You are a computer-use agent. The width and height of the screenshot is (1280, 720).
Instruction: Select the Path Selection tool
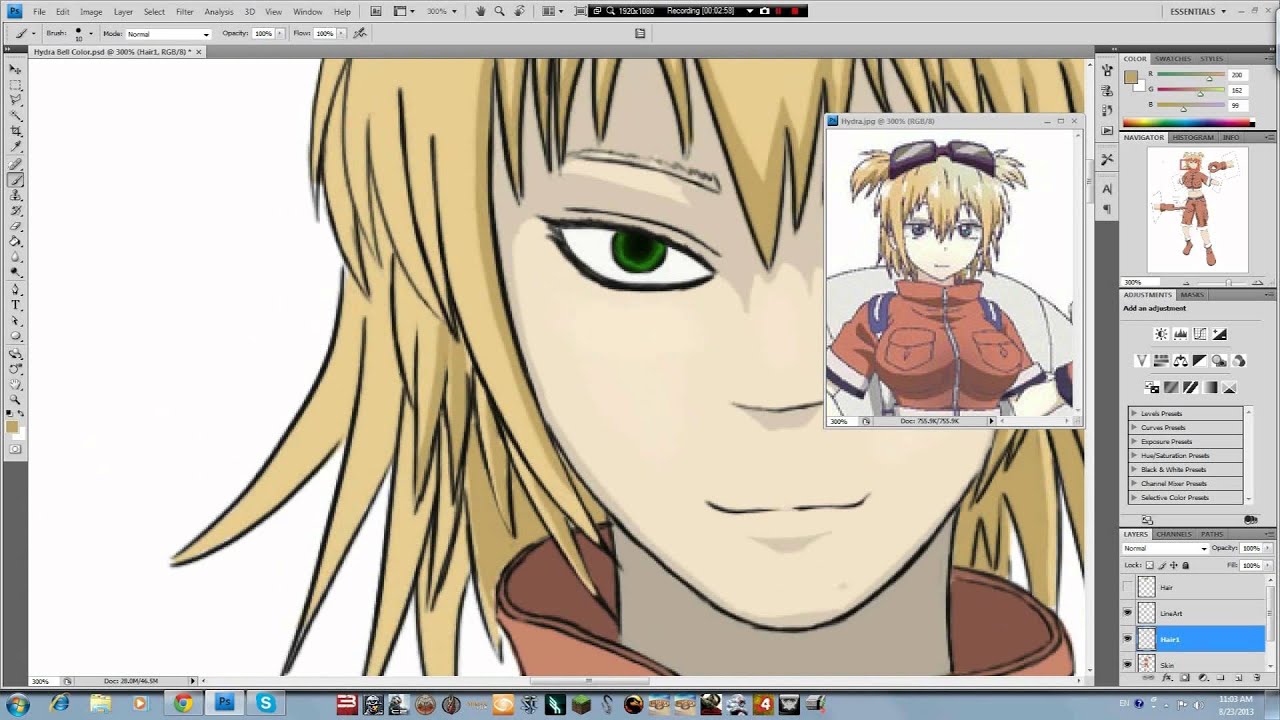click(x=15, y=321)
